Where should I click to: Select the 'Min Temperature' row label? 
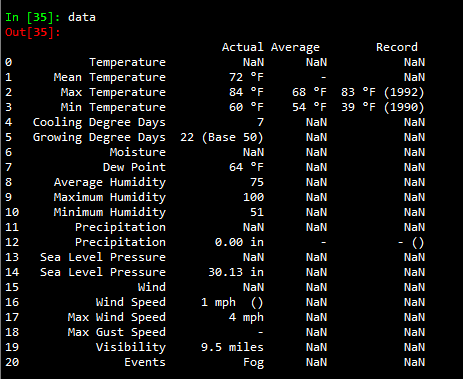[113, 107]
